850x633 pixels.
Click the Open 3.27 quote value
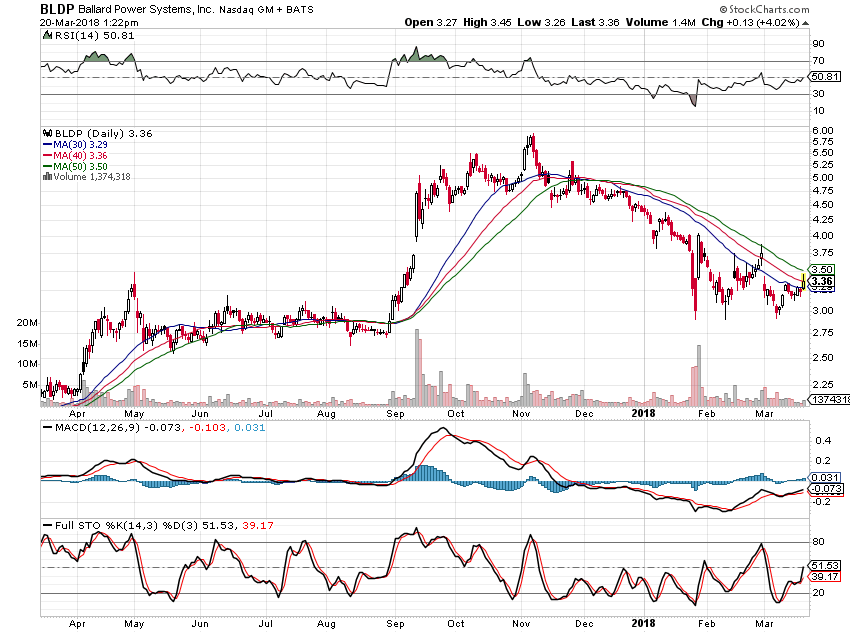(430, 22)
